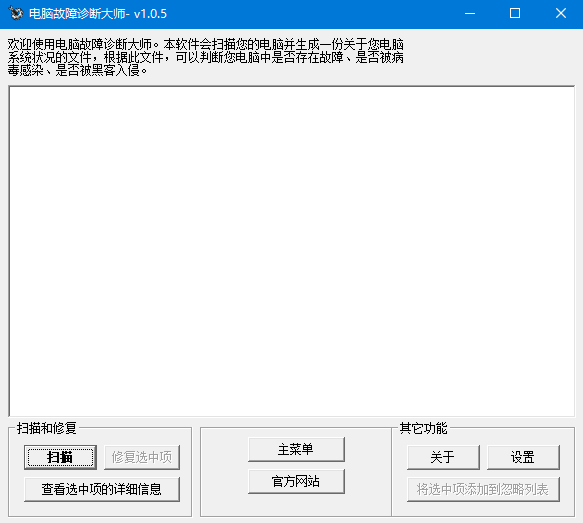
Task: Click the disabled 修复选中项 button
Action: pos(142,457)
